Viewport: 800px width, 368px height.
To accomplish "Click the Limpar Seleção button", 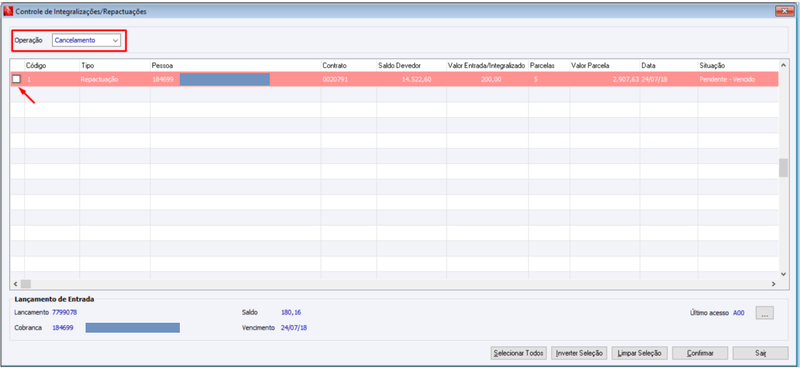I will [639, 353].
